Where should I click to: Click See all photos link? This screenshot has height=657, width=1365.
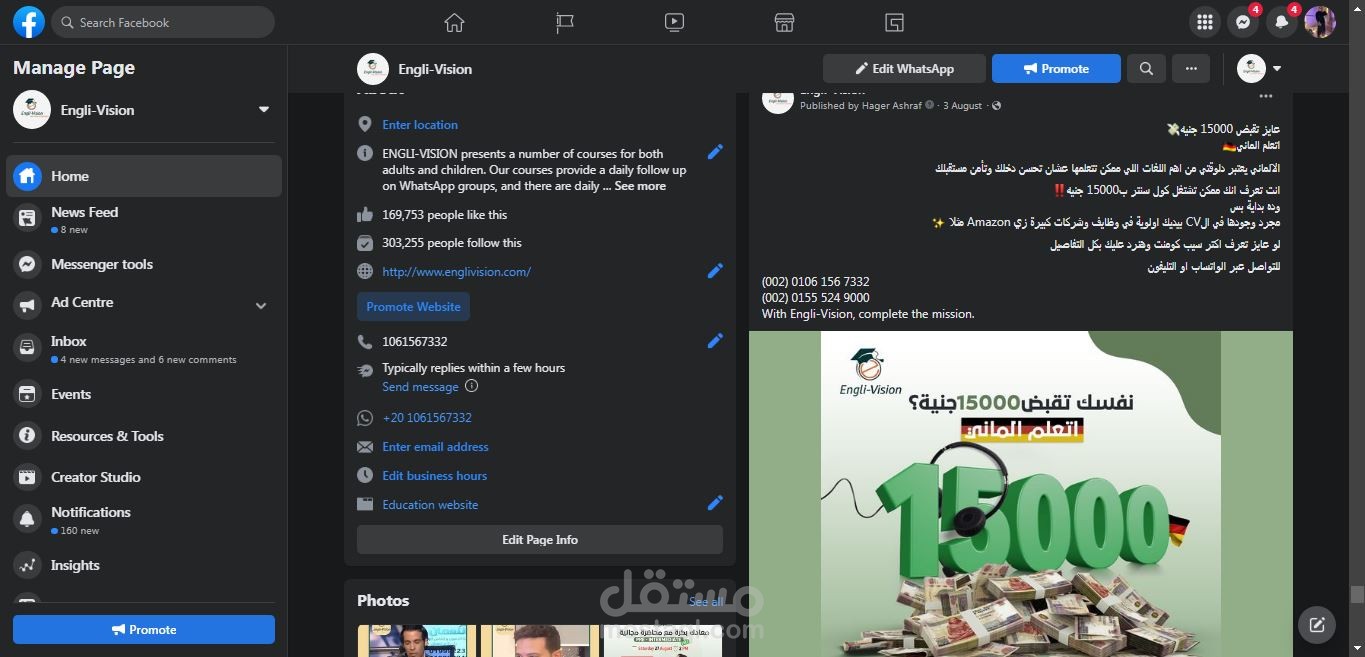[706, 601]
